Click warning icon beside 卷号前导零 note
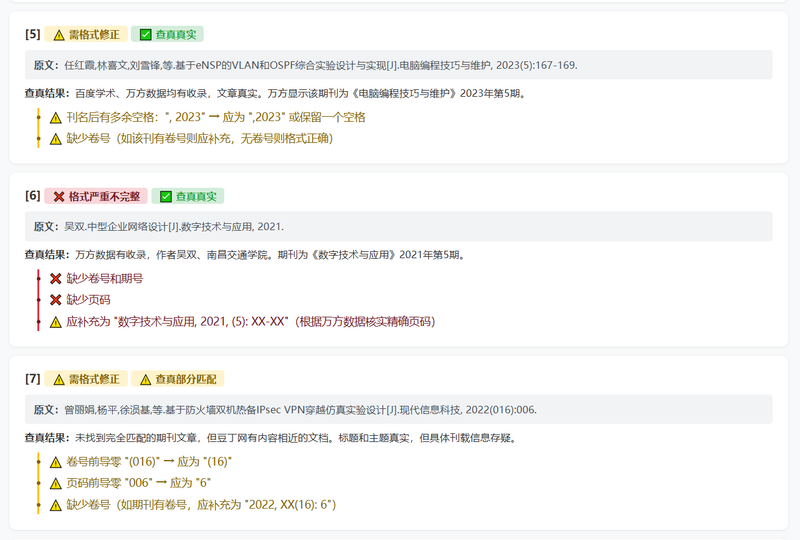This screenshot has height=540, width=800. (x=56, y=462)
